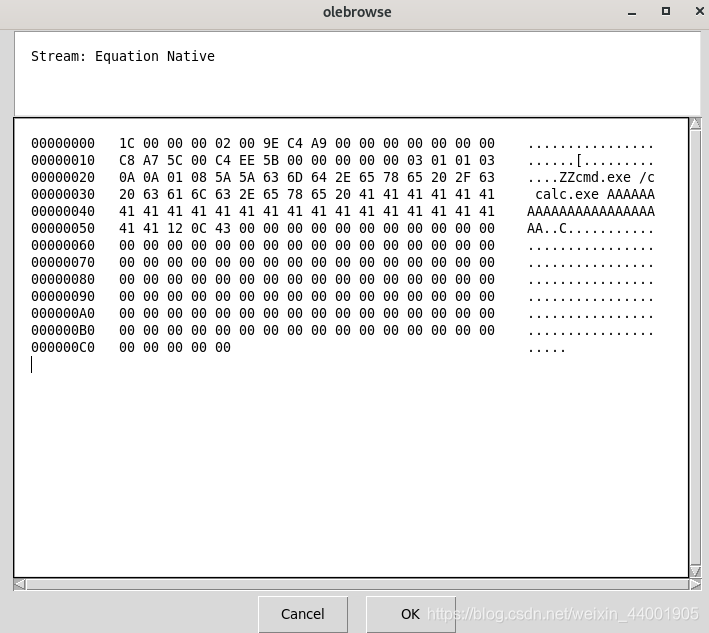Confirm with the OK button
709x633 pixels.
pyautogui.click(x=410, y=614)
